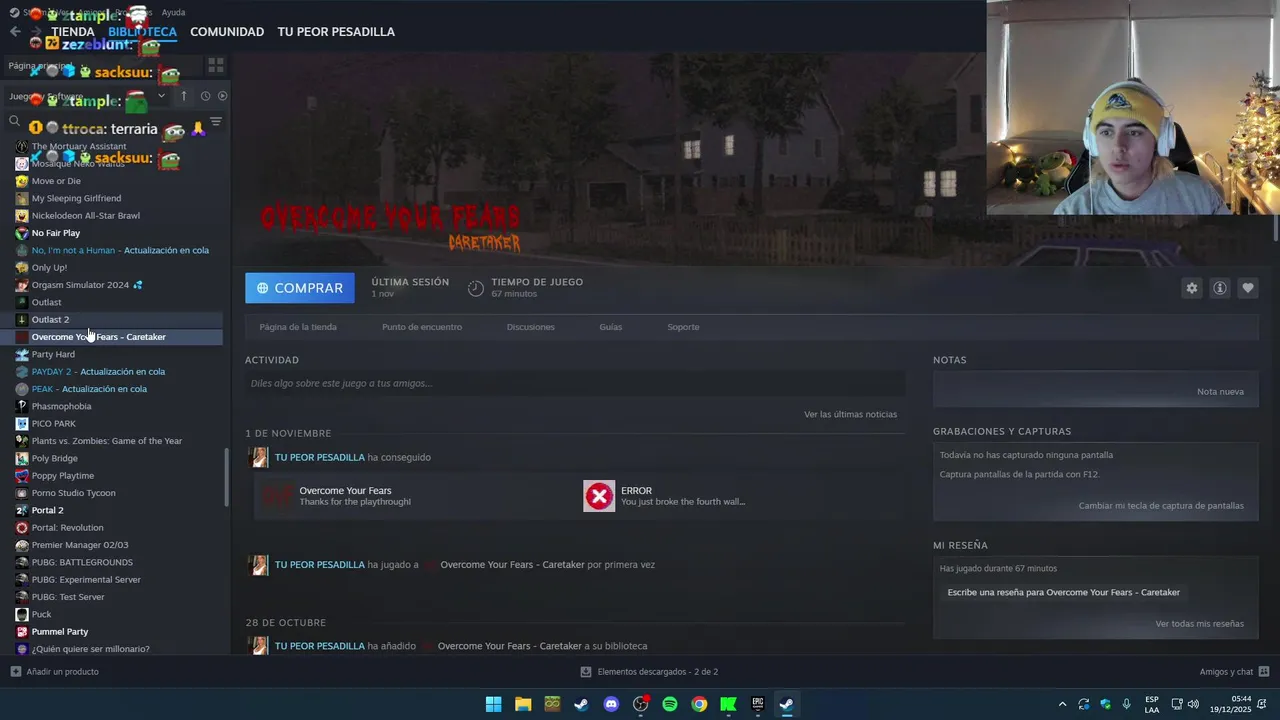Switch library to grid collections view
This screenshot has height=720, width=1280.
tap(216, 66)
